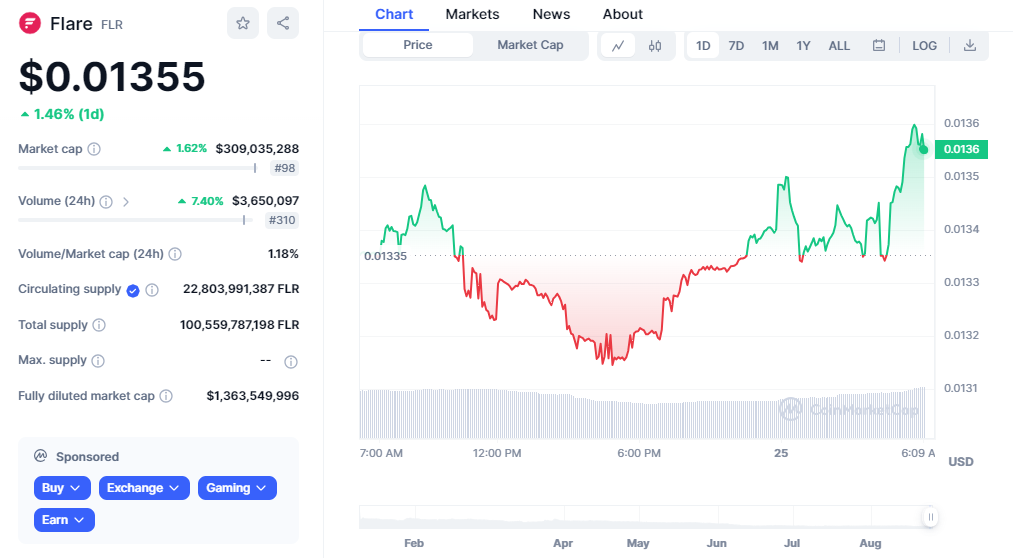Image resolution: width=1013 pixels, height=558 pixels.
Task: Open the Exchange dropdown
Action: click(144, 488)
